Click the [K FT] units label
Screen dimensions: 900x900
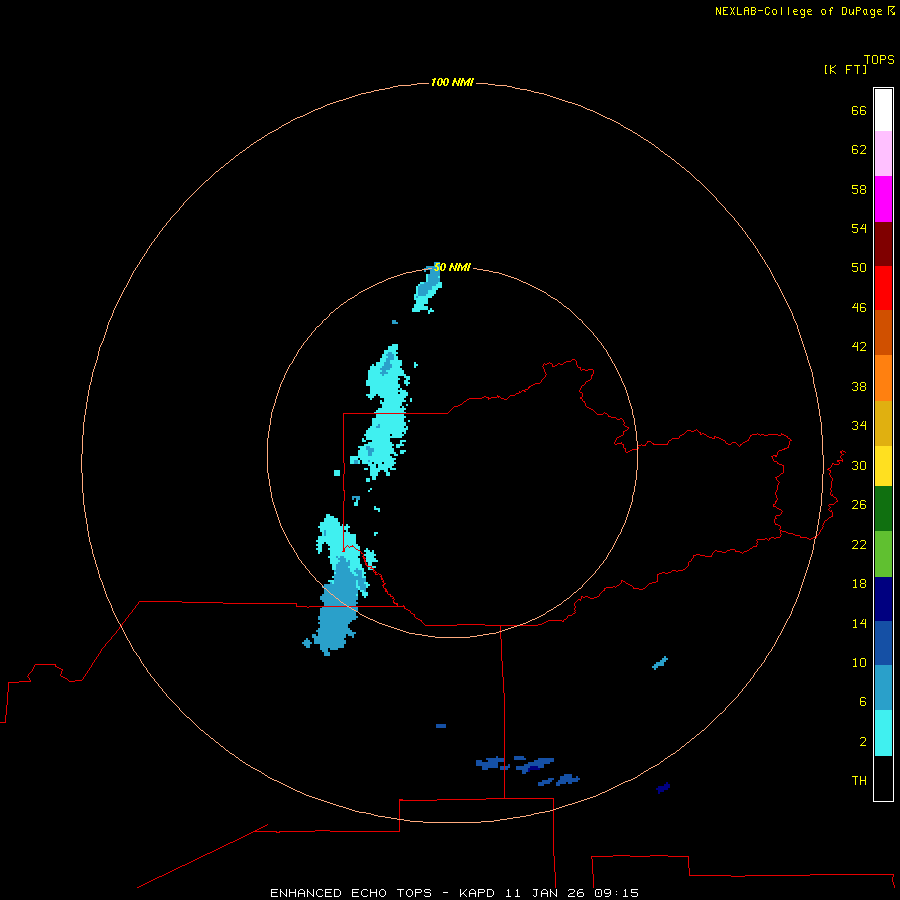click(x=845, y=69)
